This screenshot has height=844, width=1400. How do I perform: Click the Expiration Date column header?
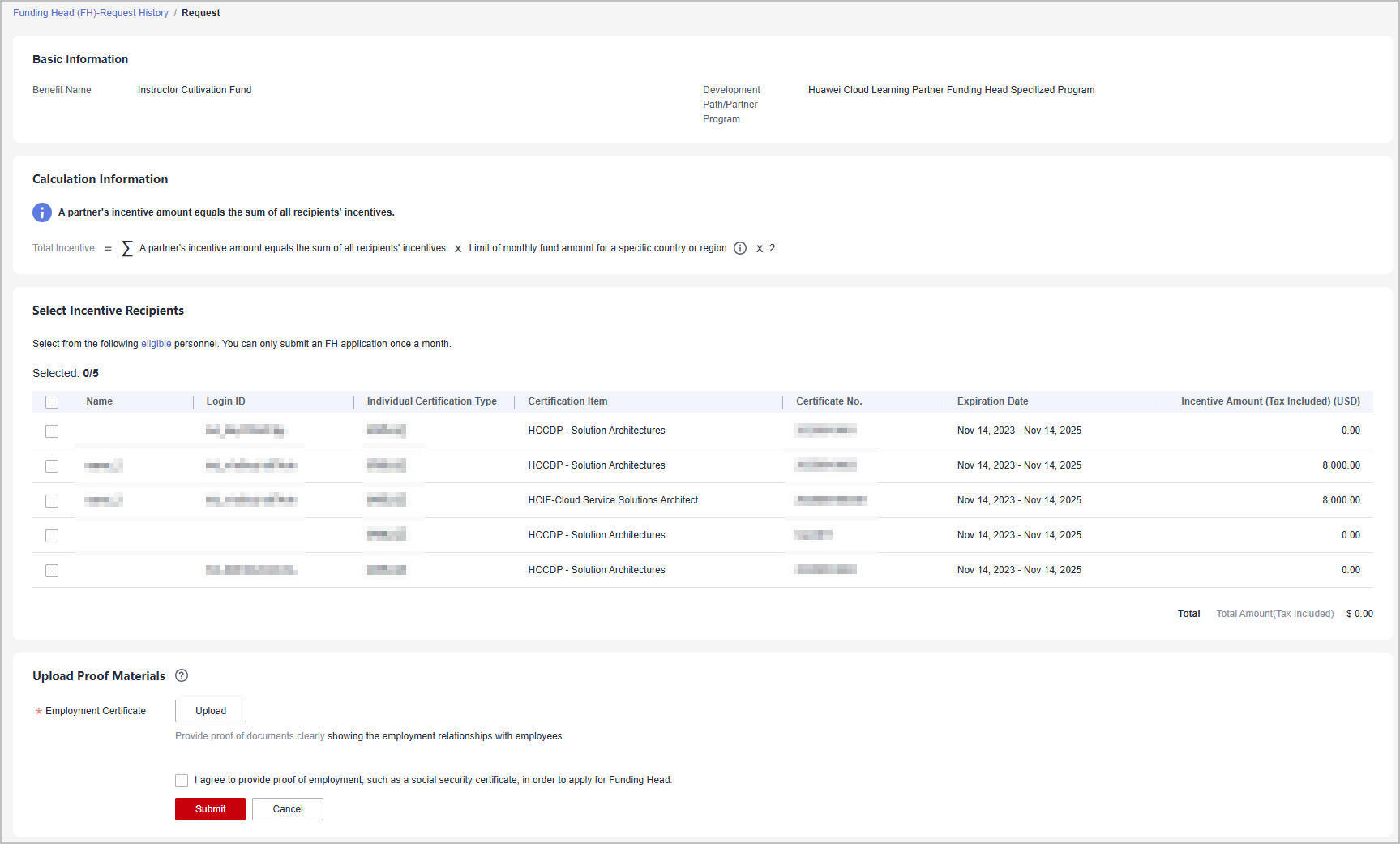[992, 401]
